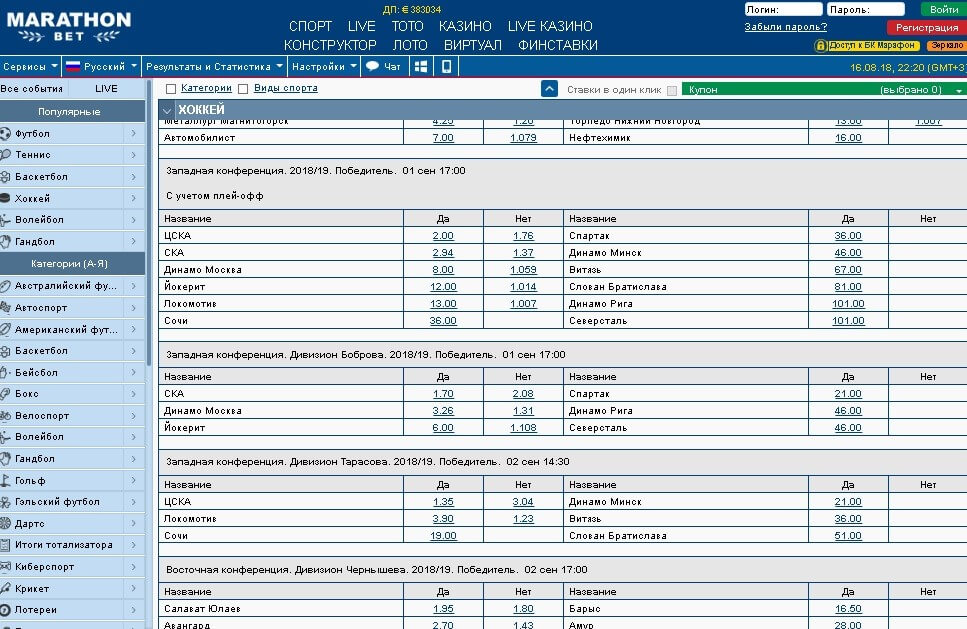The image size is (967, 629).
Task: Click the Зеркало button
Action: click(x=946, y=46)
